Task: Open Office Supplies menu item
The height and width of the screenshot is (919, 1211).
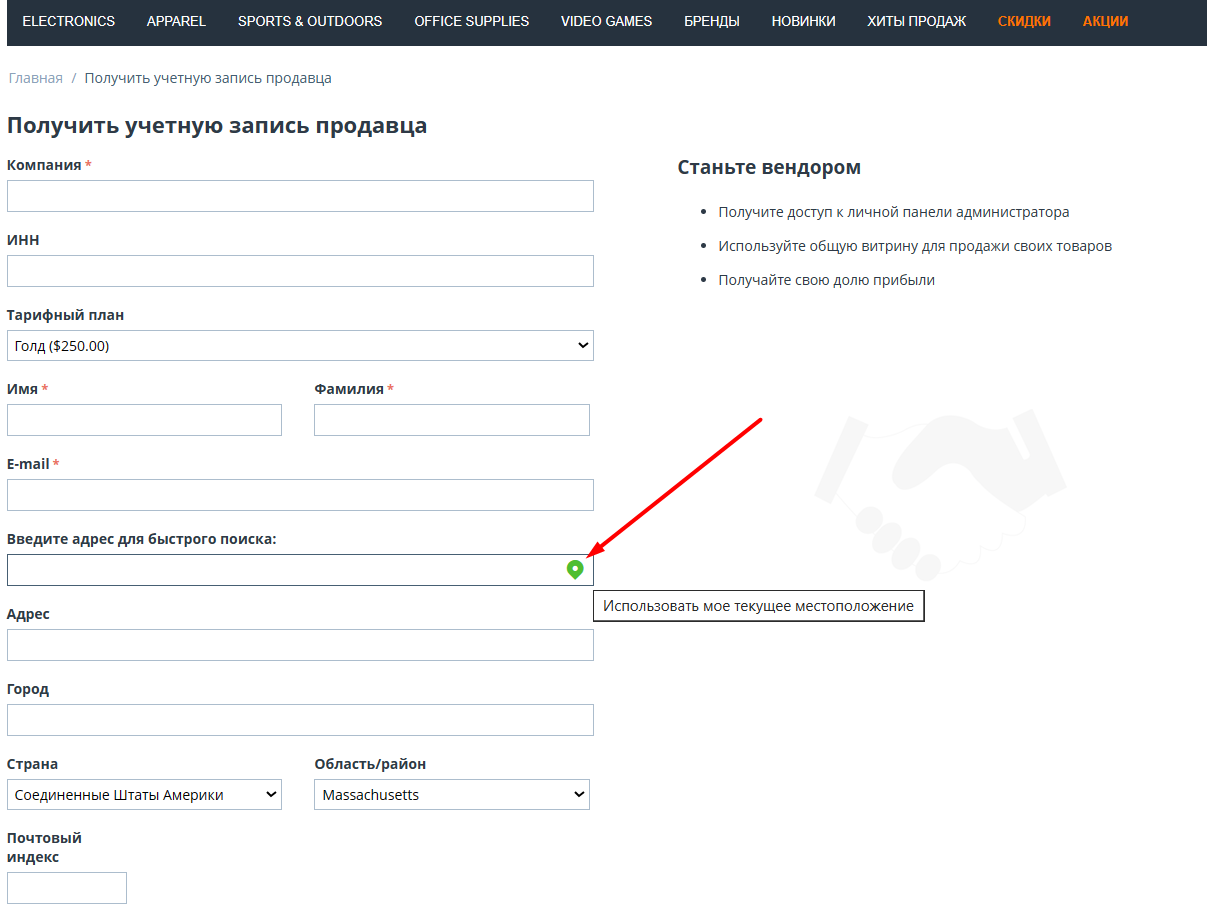Action: click(472, 21)
